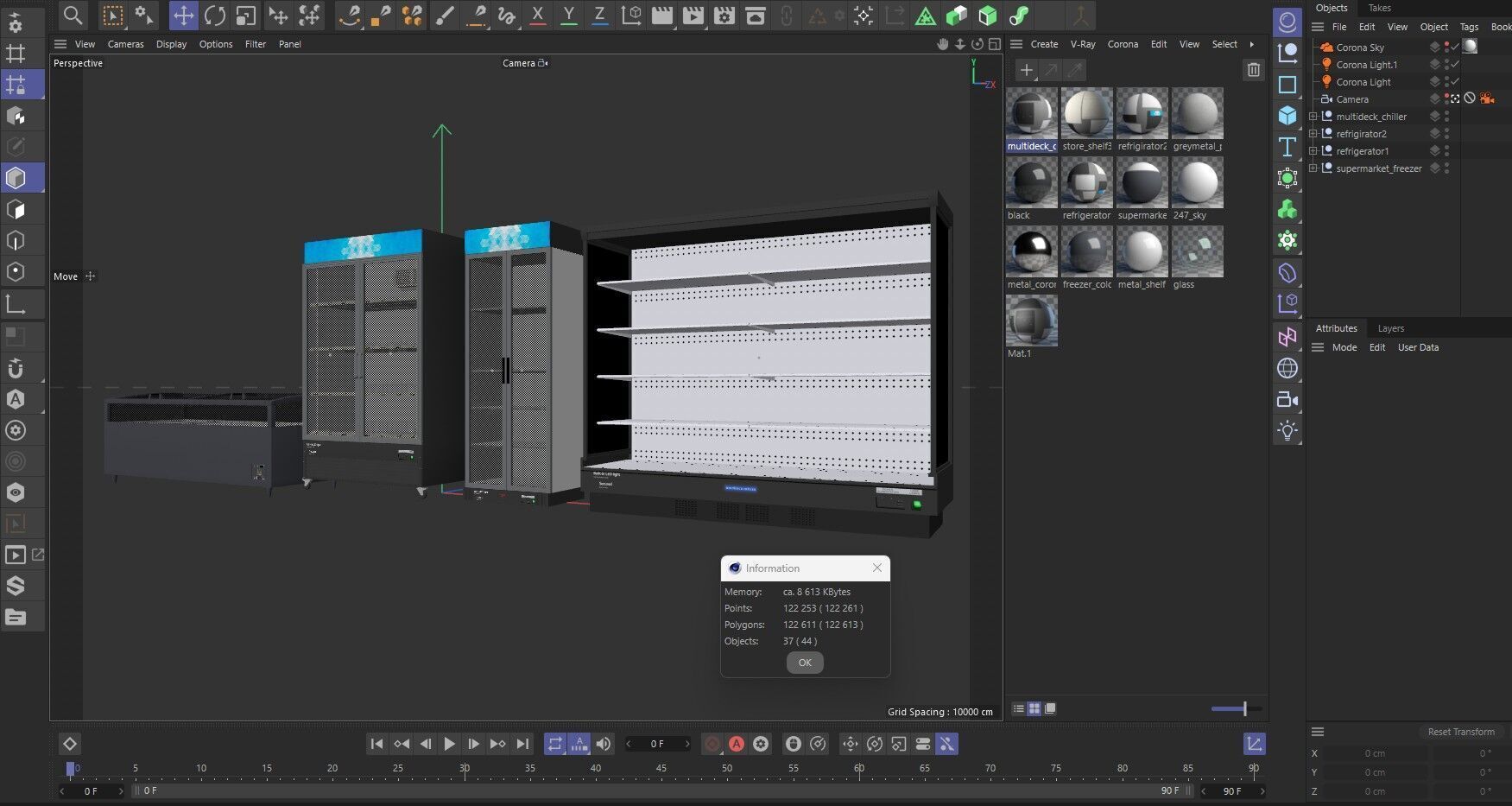Select Corona Sky in object list

point(1360,48)
